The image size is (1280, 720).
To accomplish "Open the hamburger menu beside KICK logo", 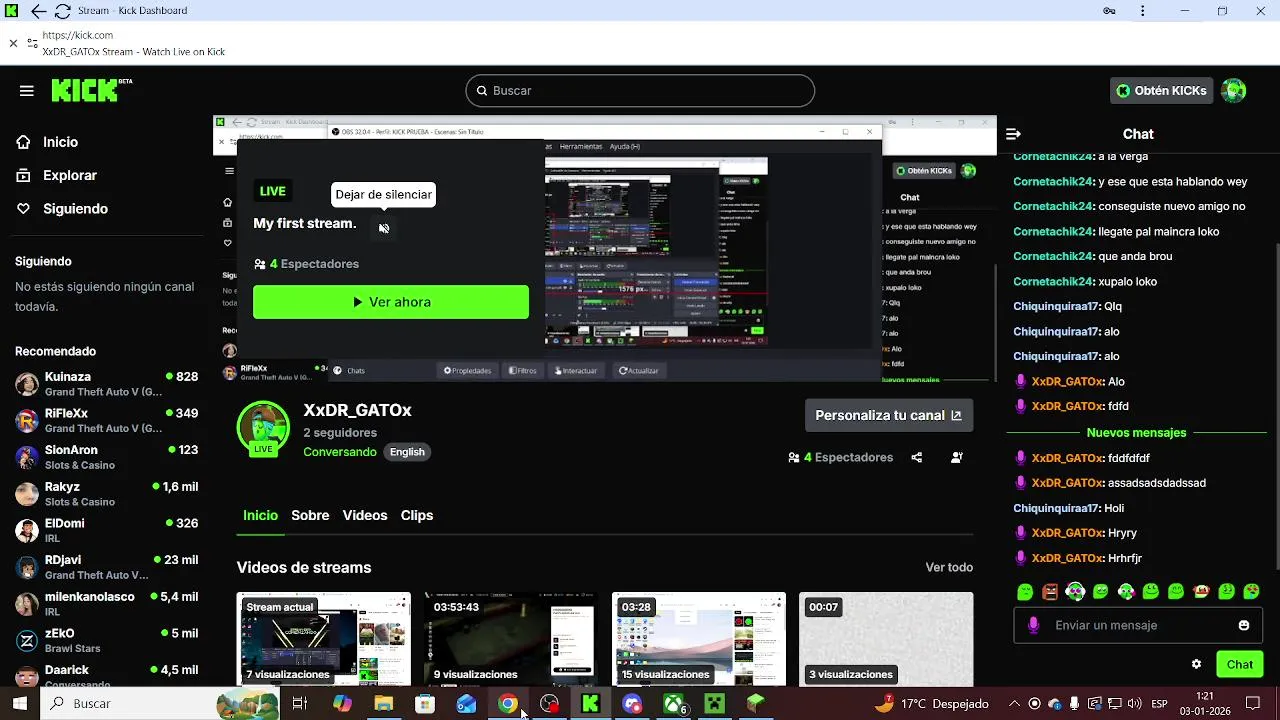I will click(27, 91).
